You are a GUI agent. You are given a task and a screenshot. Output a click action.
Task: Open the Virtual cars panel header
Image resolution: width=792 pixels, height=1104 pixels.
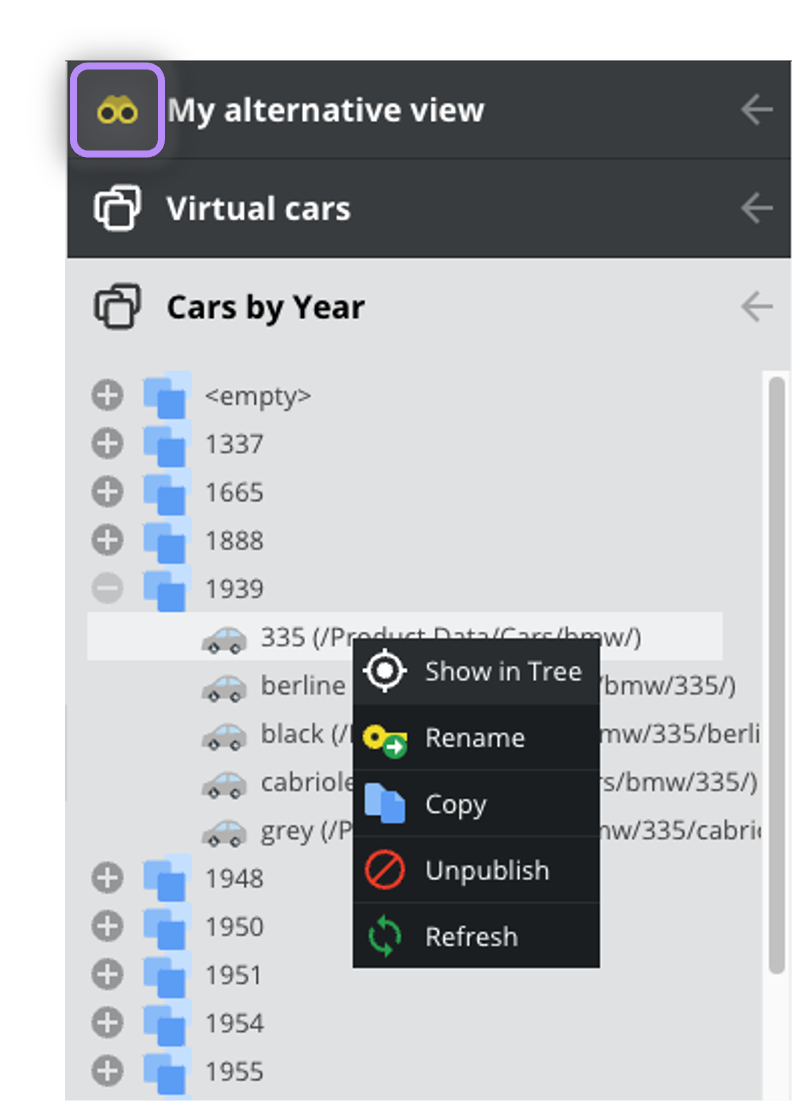429,208
